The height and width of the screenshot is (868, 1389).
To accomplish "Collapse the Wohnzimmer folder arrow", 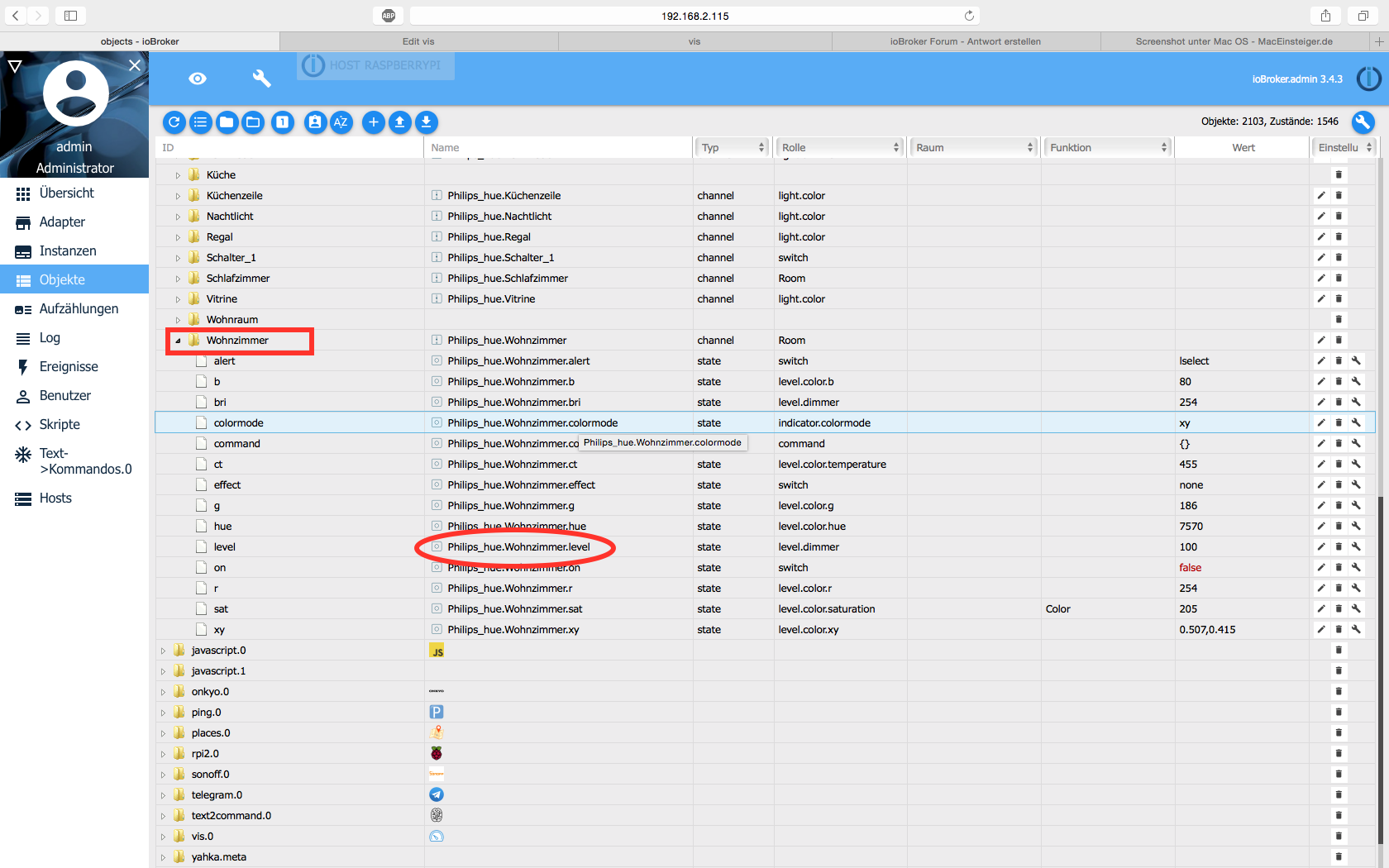I will (178, 341).
